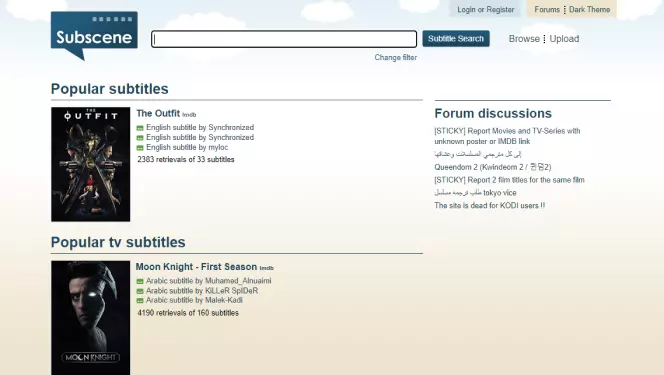Image resolution: width=664 pixels, height=375 pixels.
Task: Open Queendom 2 forum thread
Action: [493, 167]
